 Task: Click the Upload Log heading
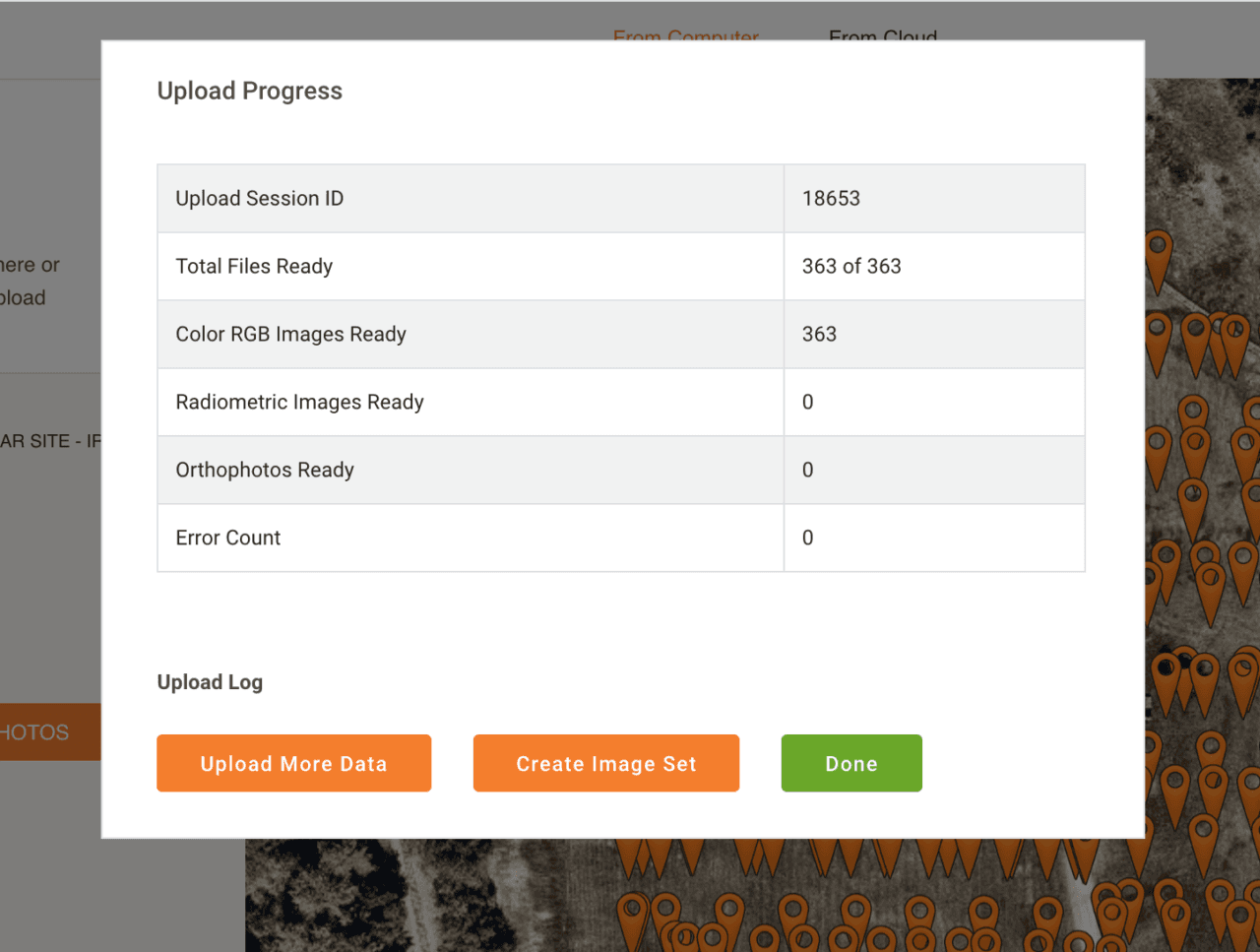210,682
